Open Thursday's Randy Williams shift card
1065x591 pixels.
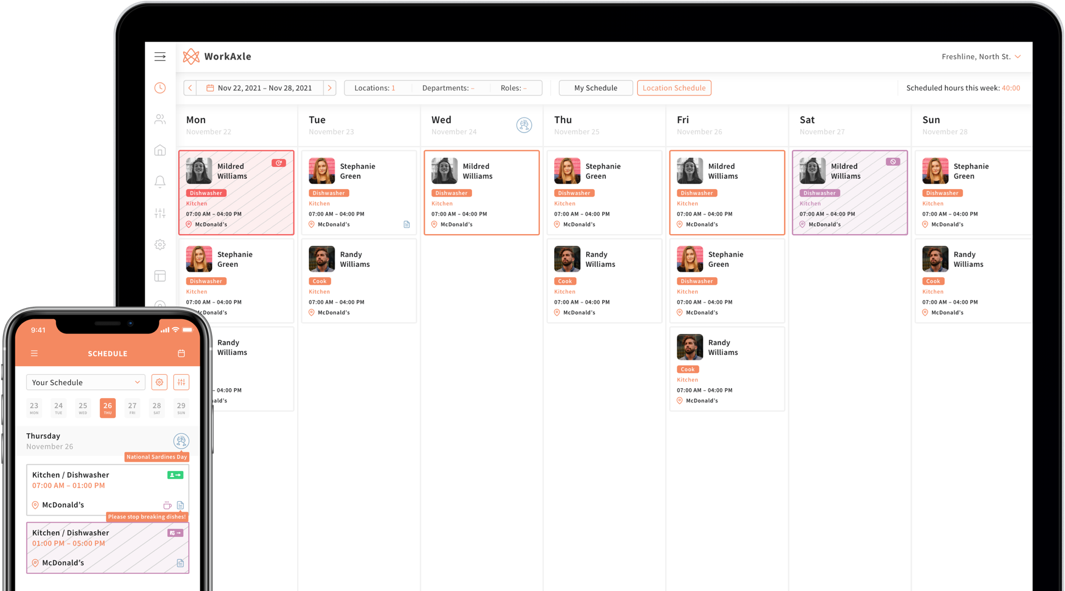pyautogui.click(x=604, y=281)
